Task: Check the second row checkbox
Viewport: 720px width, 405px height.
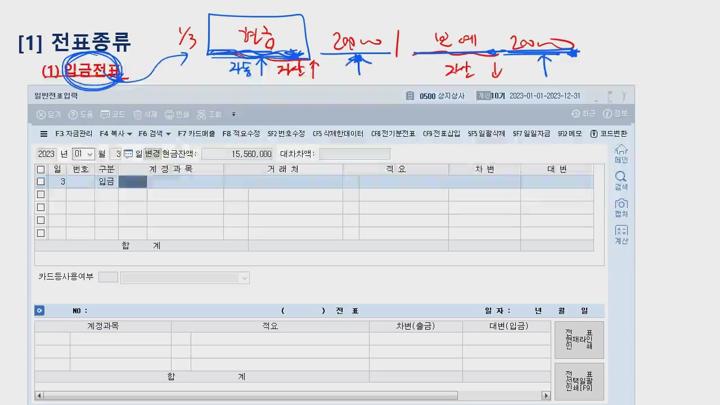Action: pos(41,194)
